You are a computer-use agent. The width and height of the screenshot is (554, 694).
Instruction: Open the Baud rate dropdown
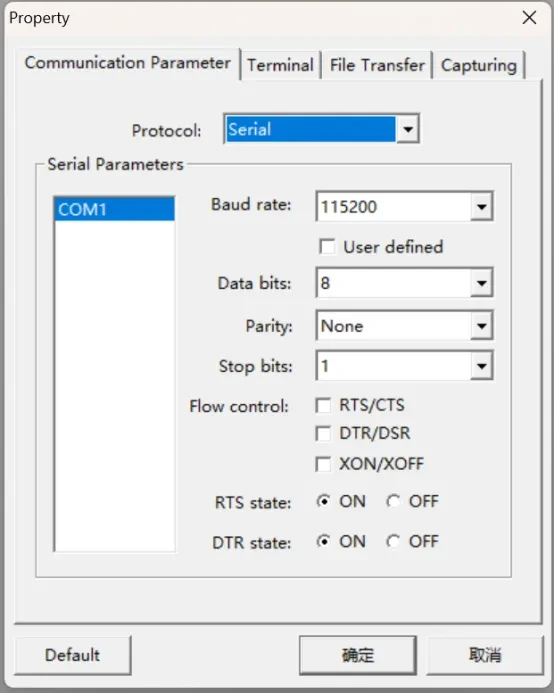[x=481, y=206]
